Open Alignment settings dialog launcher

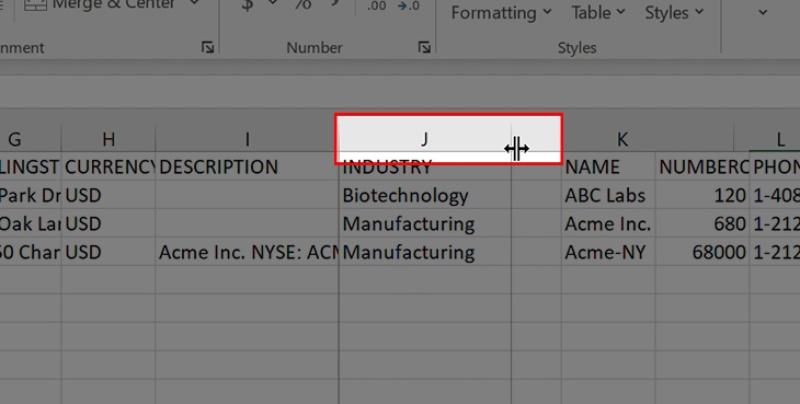pos(207,47)
